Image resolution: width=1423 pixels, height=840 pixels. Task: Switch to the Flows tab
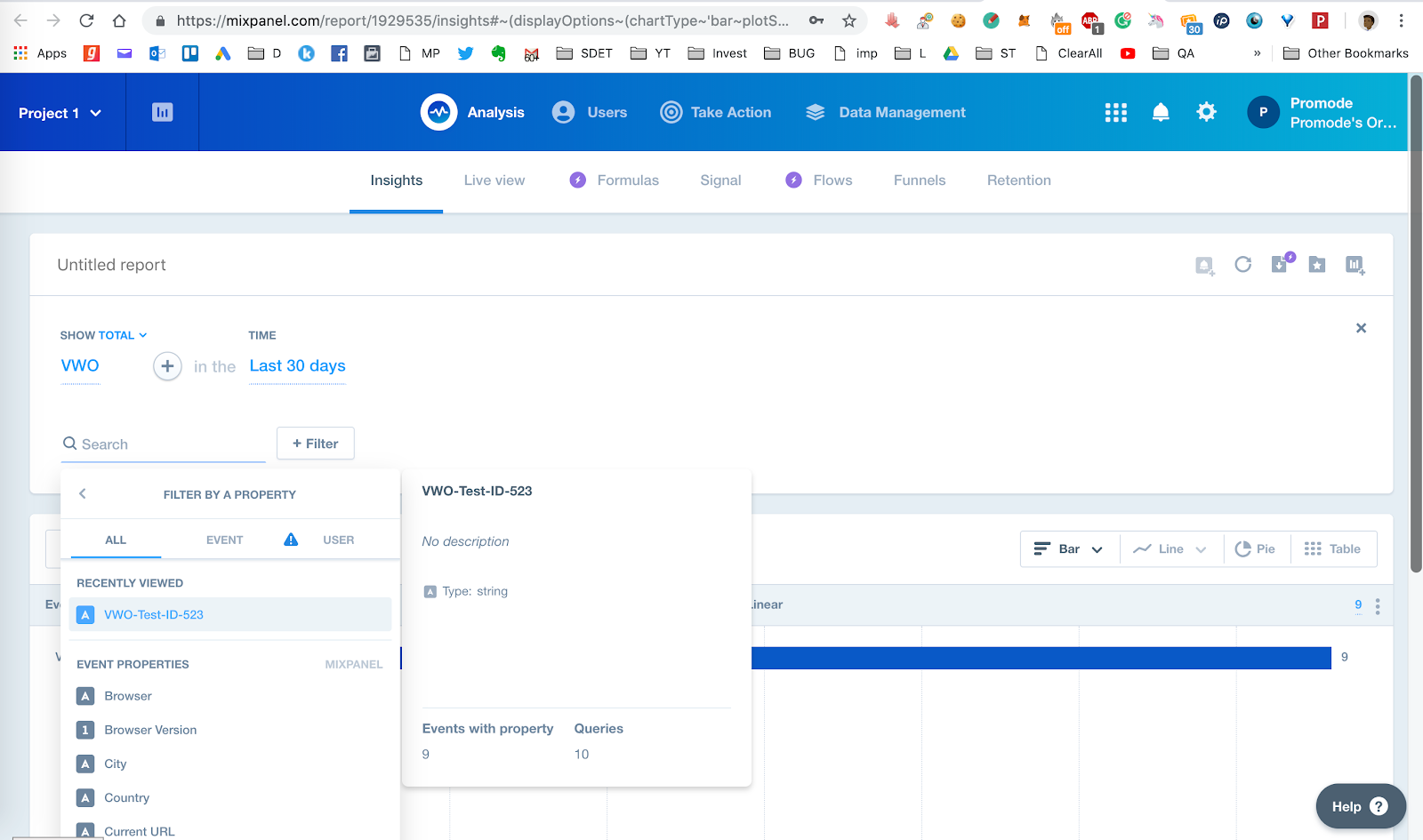coord(819,180)
